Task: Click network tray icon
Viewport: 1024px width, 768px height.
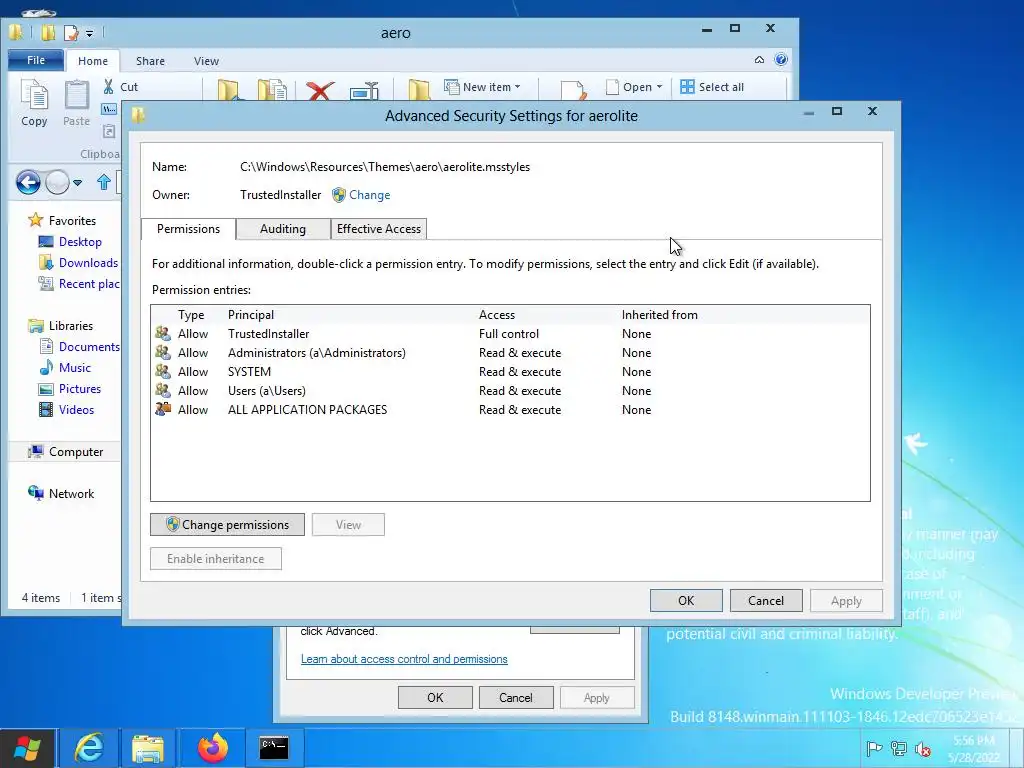Action: coord(899,748)
